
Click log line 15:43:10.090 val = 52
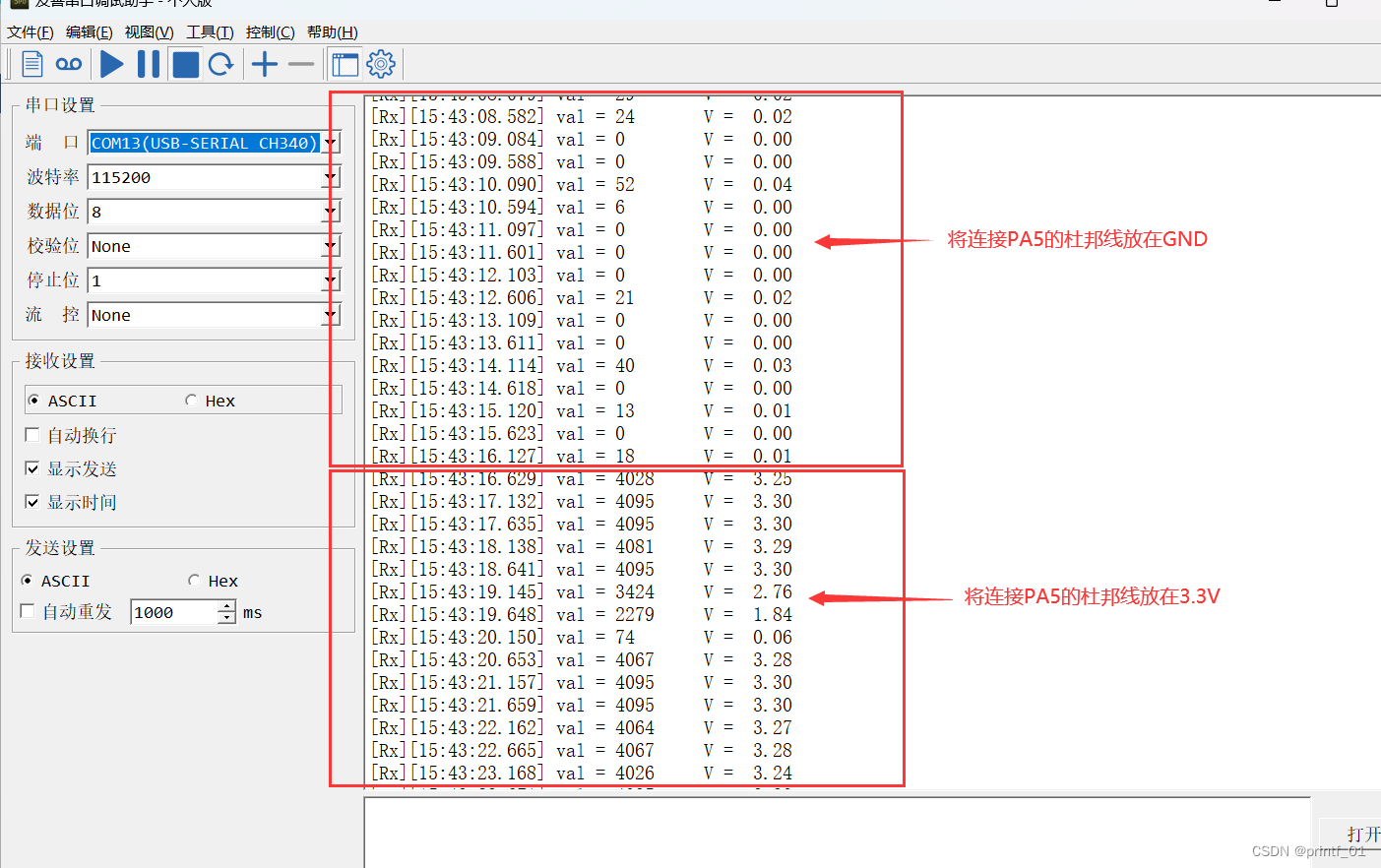(x=582, y=185)
